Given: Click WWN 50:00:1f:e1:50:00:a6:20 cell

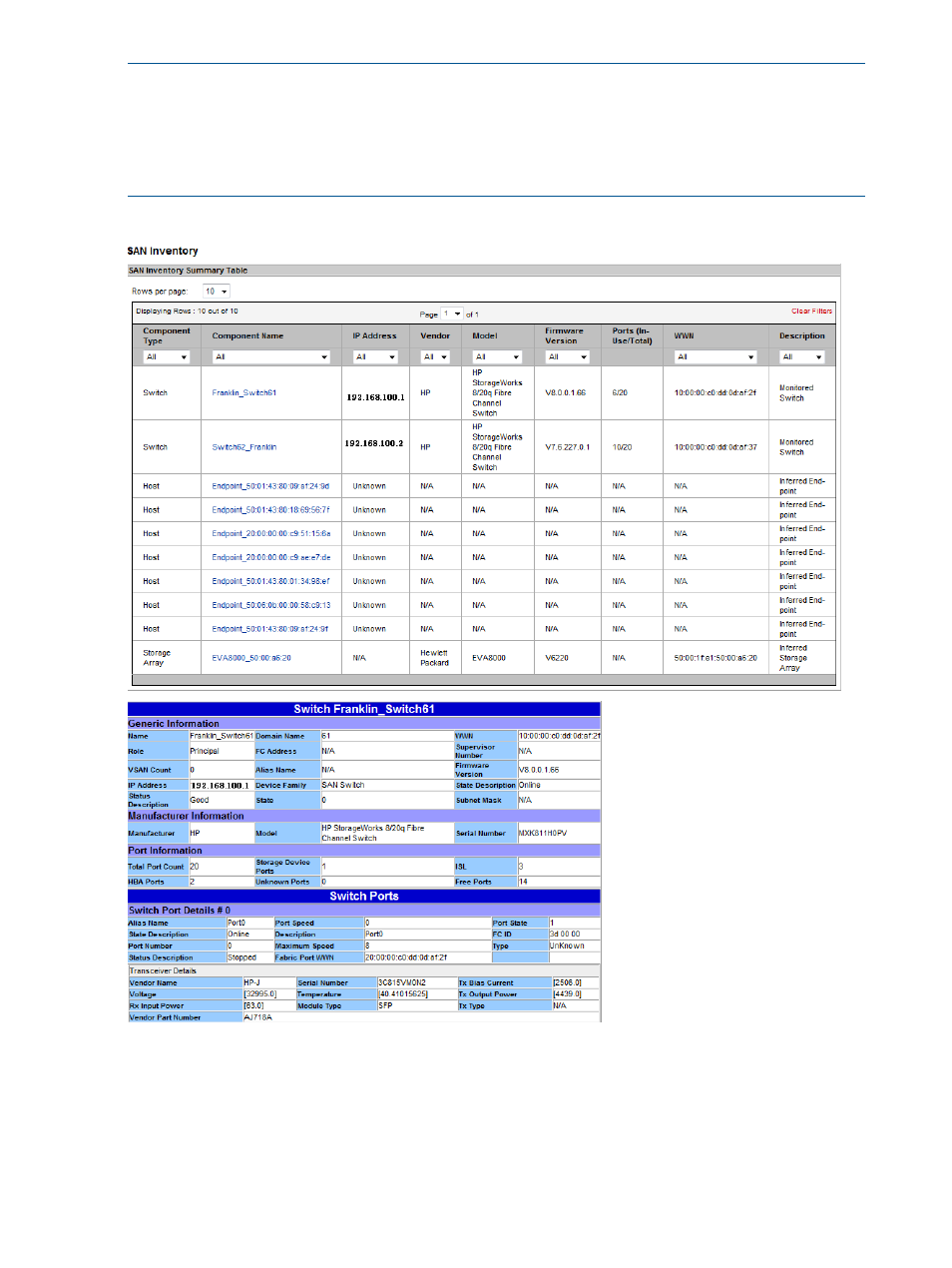Looking at the screenshot, I should 715,658.
